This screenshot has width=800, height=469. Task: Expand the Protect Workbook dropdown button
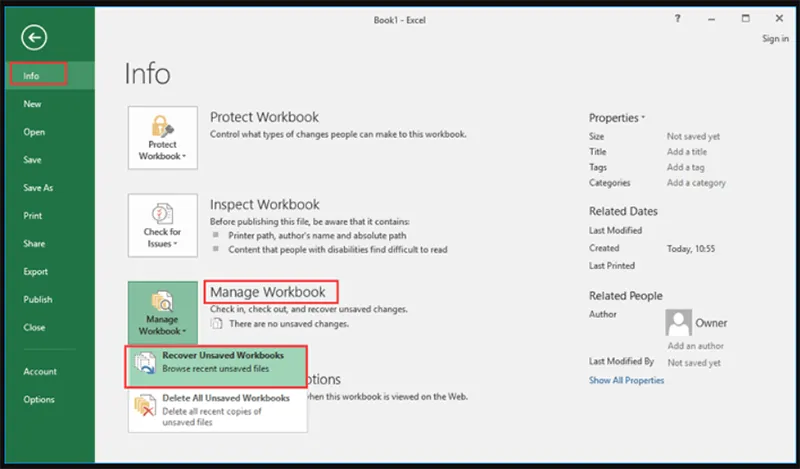tap(163, 138)
